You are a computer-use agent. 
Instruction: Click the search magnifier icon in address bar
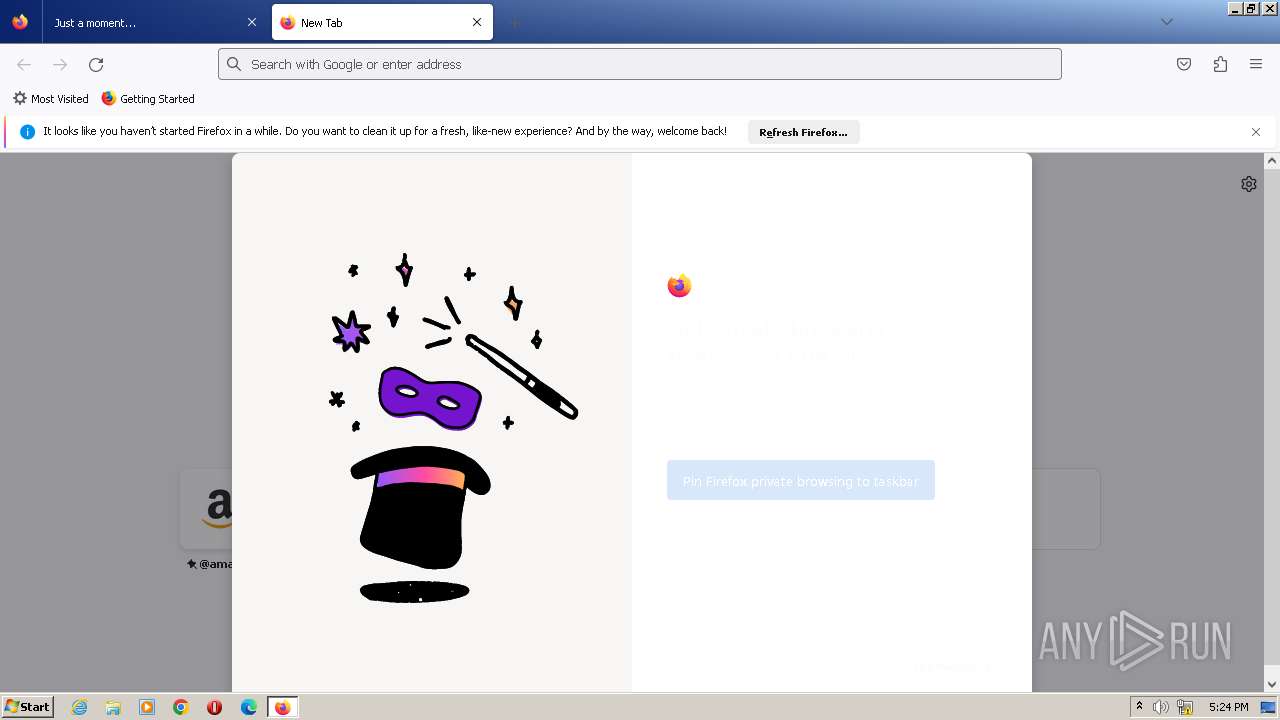(234, 64)
